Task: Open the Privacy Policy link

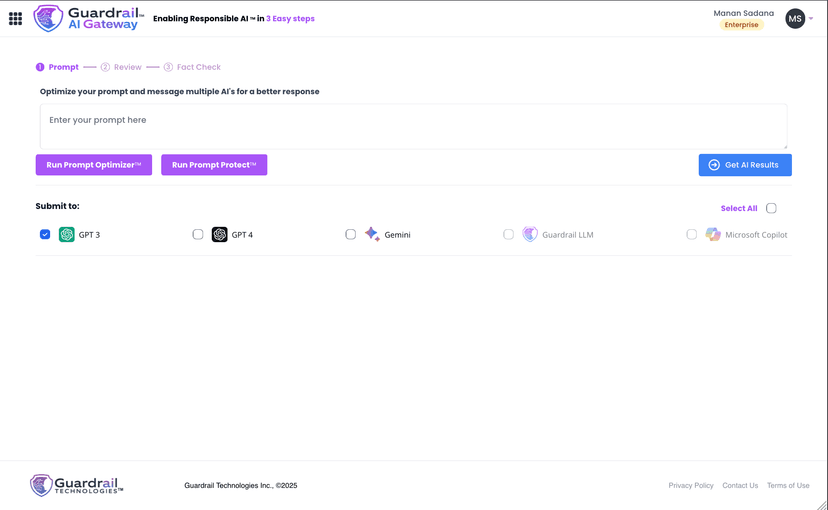Action: tap(691, 485)
